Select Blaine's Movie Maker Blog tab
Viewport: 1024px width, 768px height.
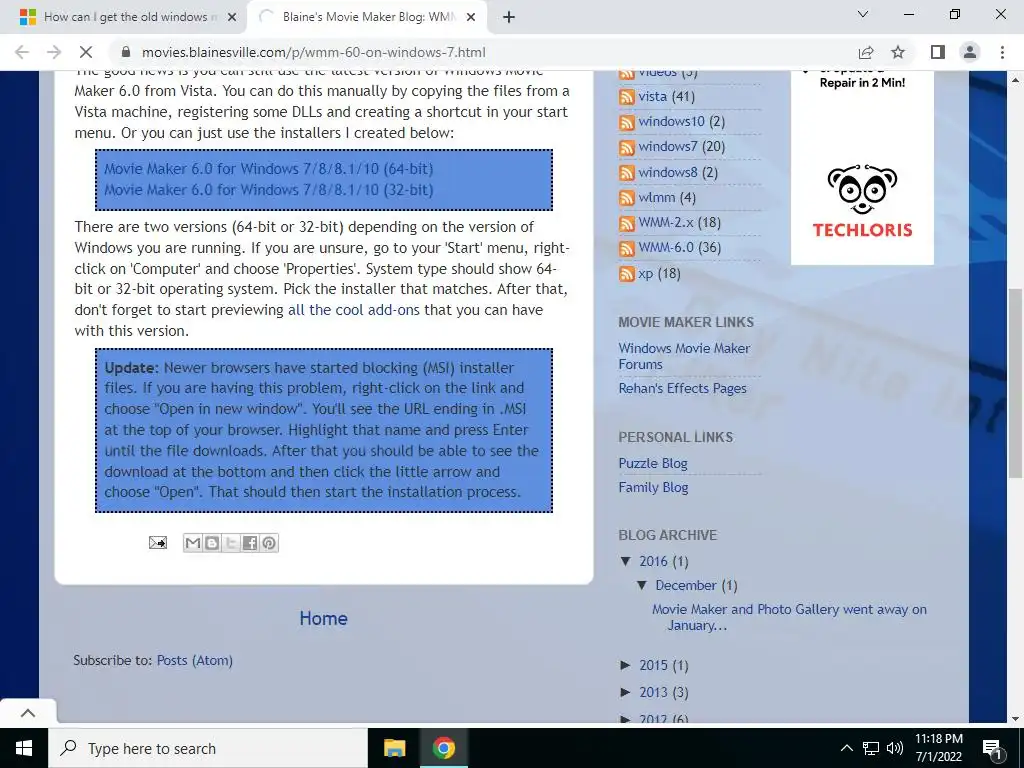(x=368, y=17)
